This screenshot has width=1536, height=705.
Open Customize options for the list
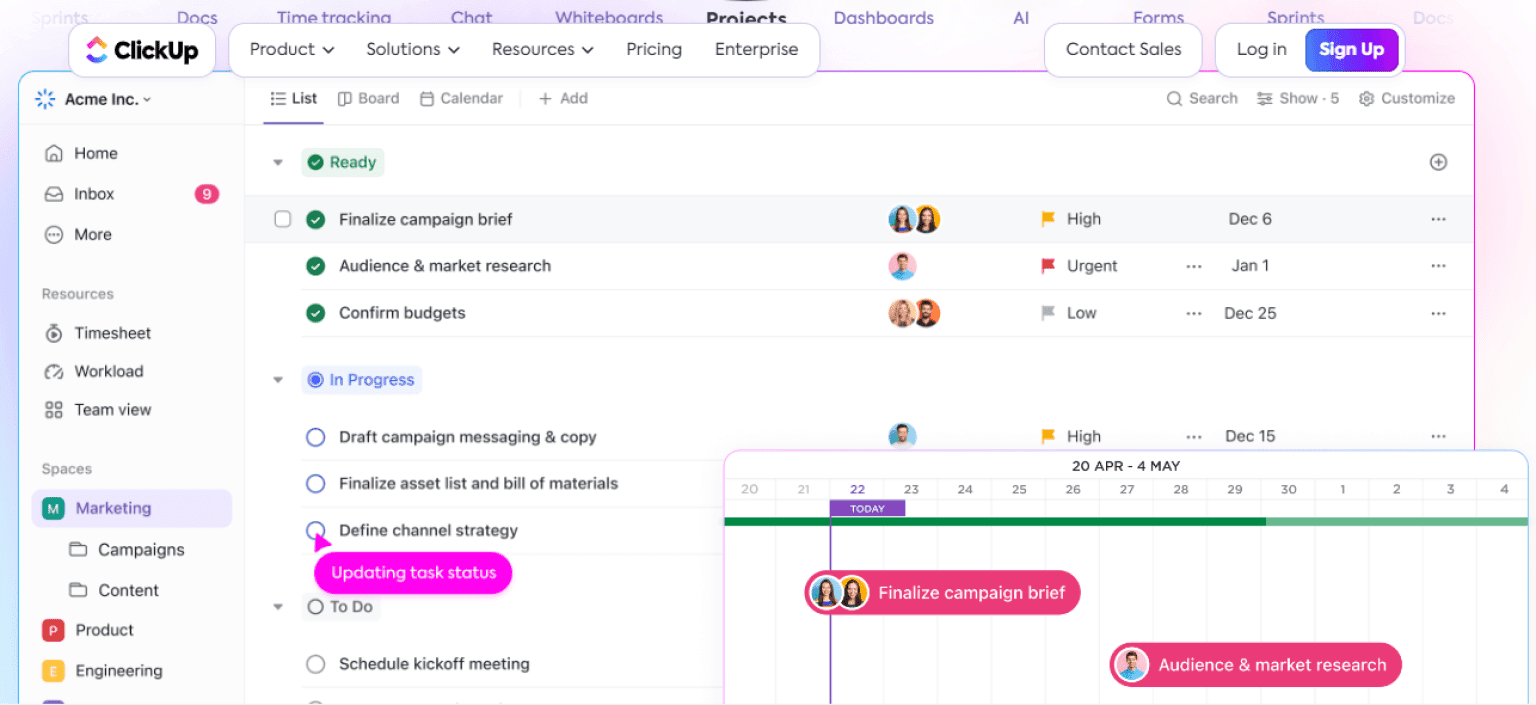pyautogui.click(x=1407, y=98)
